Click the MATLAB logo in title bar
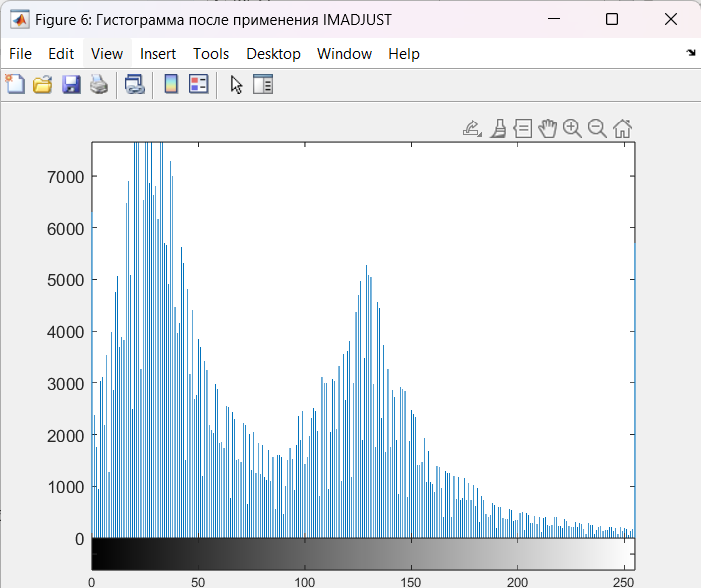Screen dimensions: 701x588 [20, 20]
